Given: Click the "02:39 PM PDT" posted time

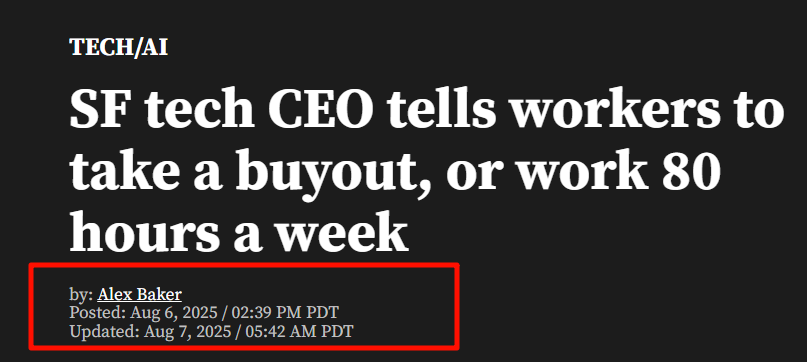Looking at the screenshot, I should (285, 312).
